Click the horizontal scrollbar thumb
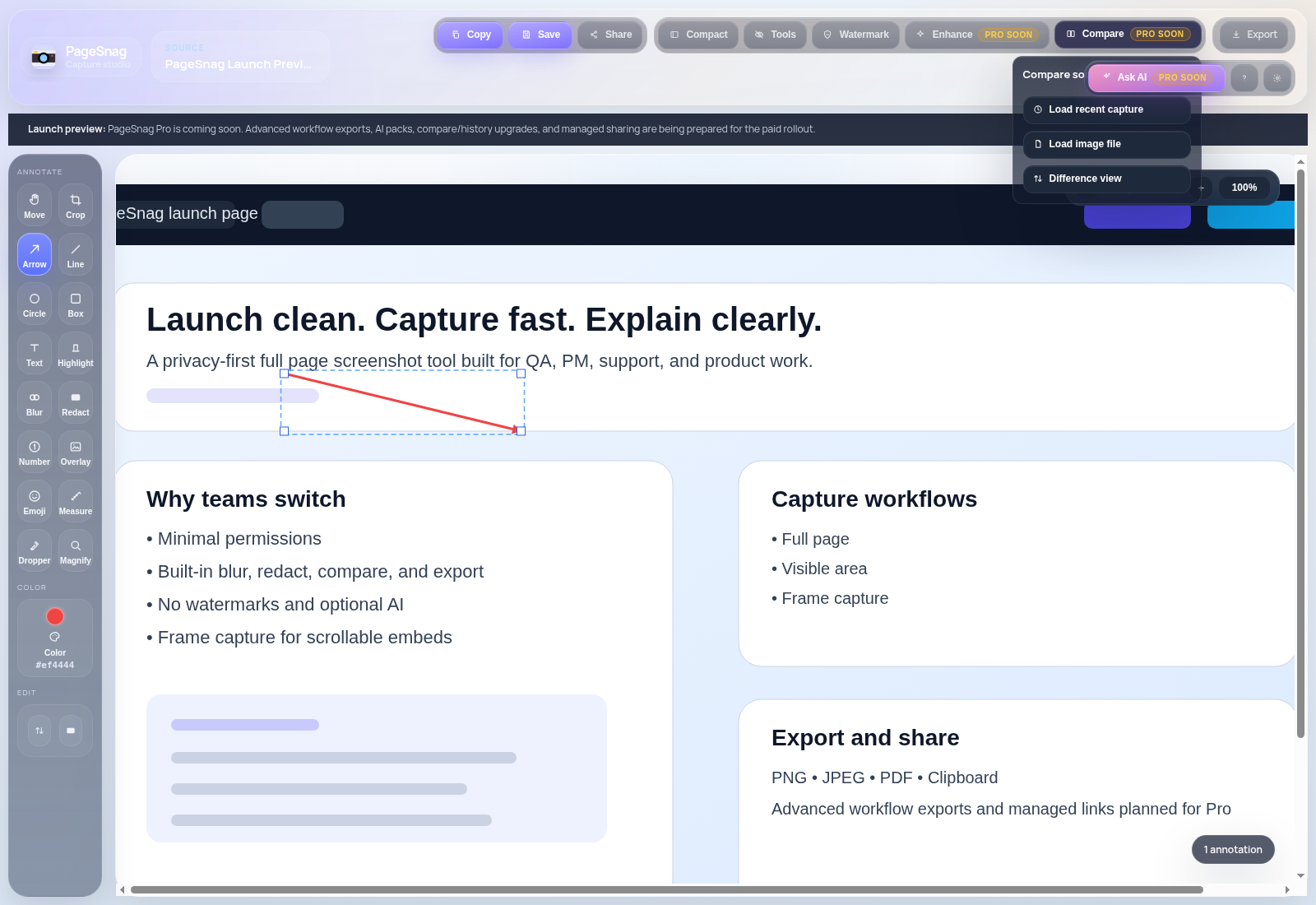1316x905 pixels. pos(666,889)
